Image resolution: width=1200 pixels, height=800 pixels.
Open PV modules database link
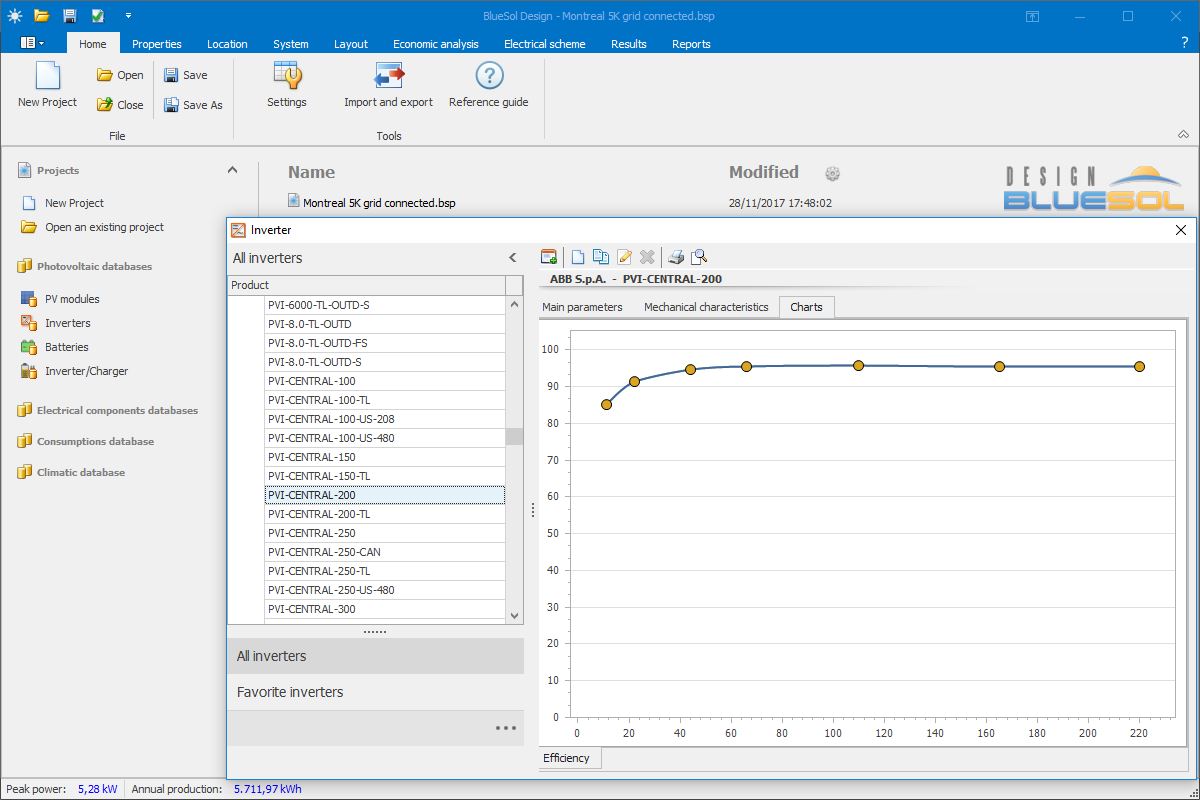pos(72,299)
